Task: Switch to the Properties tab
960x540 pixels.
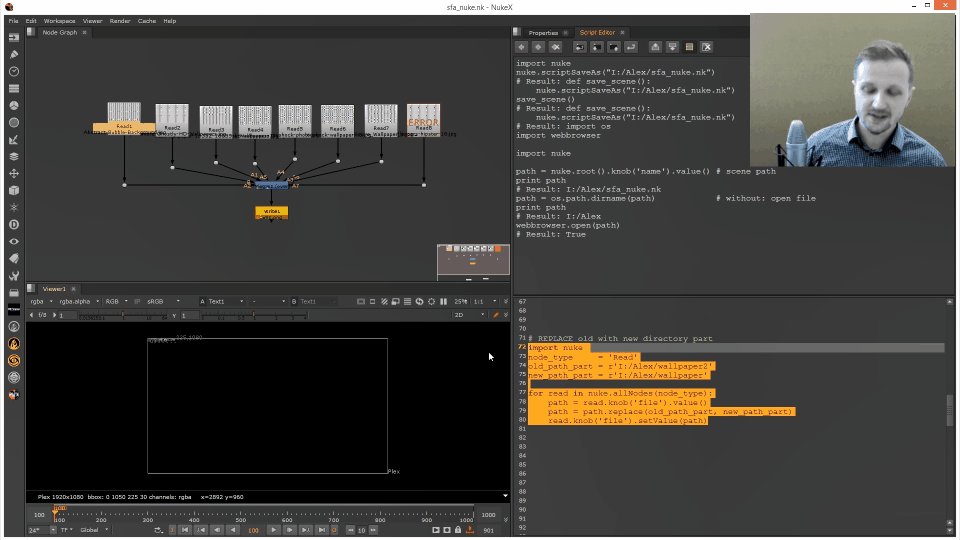Action: point(543,32)
